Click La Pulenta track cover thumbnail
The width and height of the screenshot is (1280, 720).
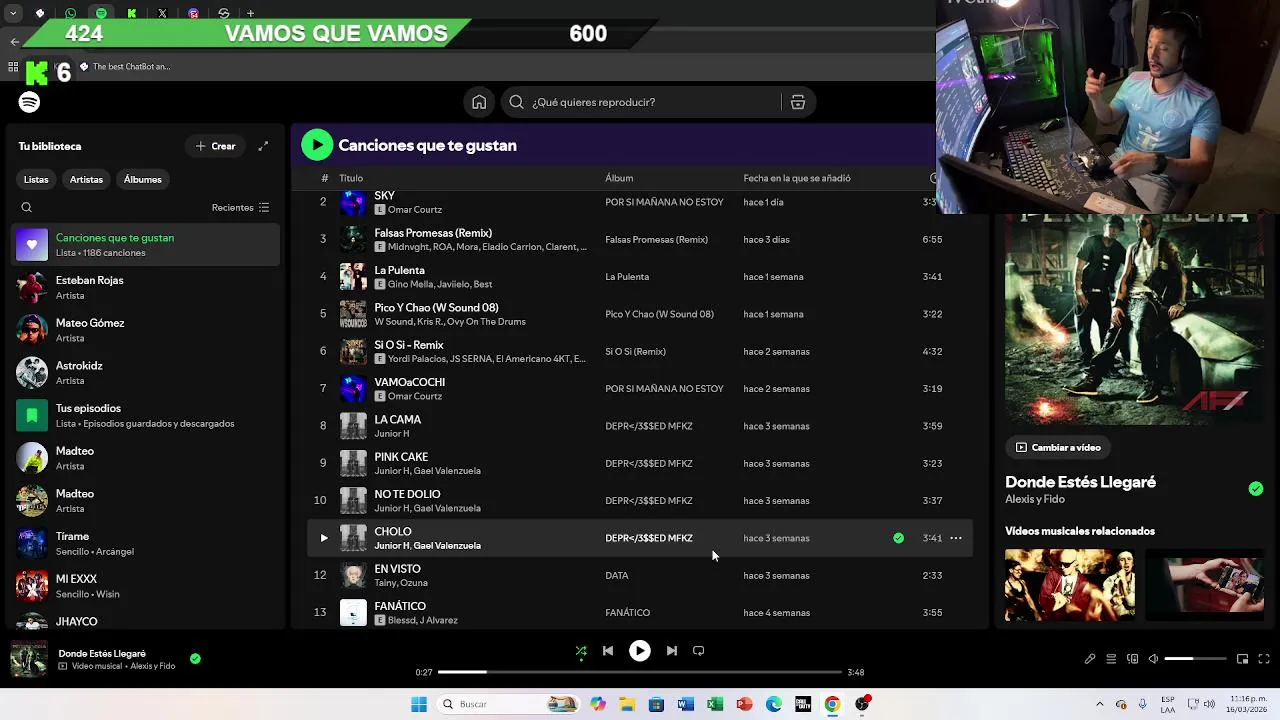[x=353, y=277]
